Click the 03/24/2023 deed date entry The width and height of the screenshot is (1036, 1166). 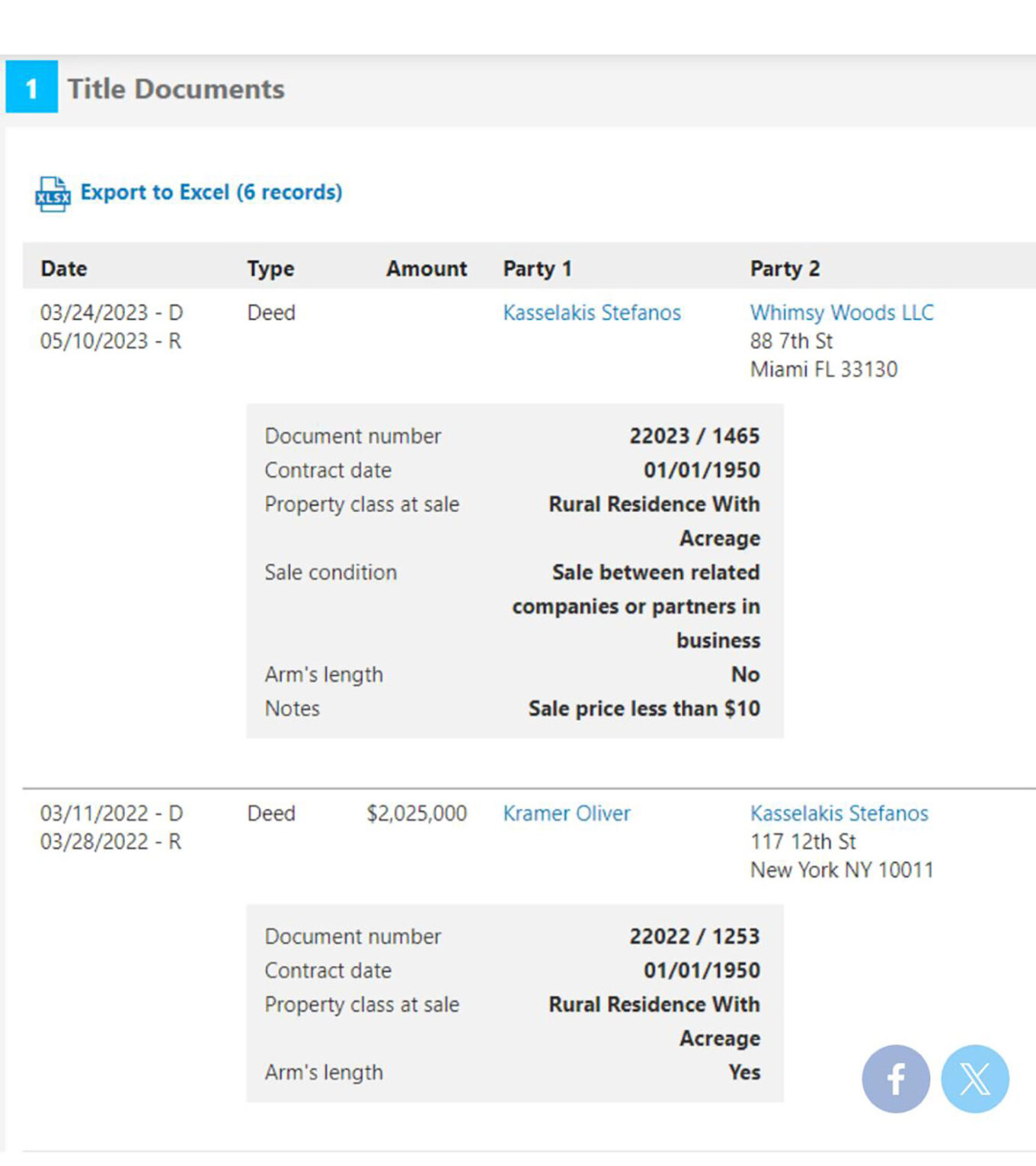tap(111, 312)
